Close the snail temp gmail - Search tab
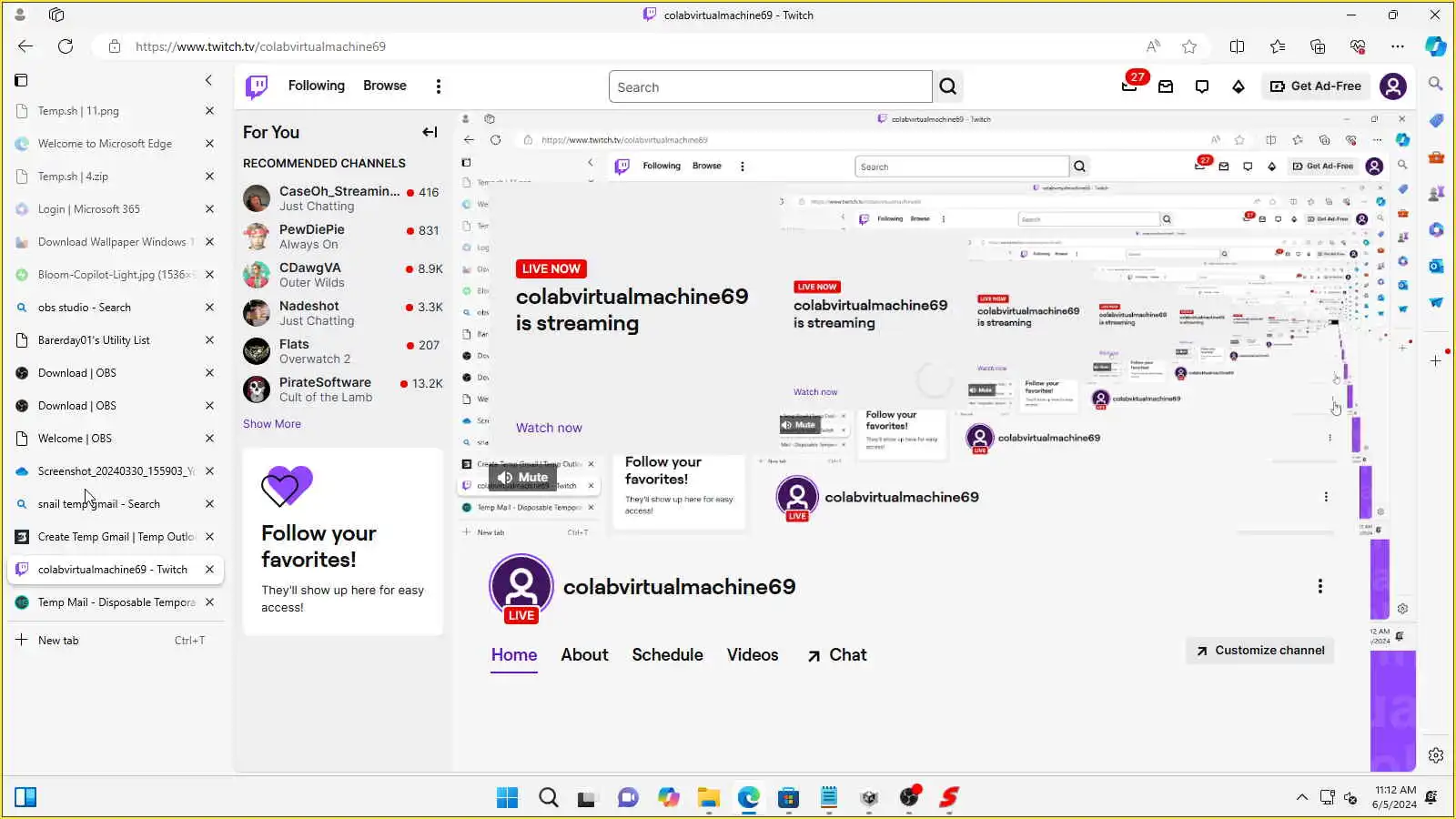Viewport: 1456px width, 819px height. point(209,504)
